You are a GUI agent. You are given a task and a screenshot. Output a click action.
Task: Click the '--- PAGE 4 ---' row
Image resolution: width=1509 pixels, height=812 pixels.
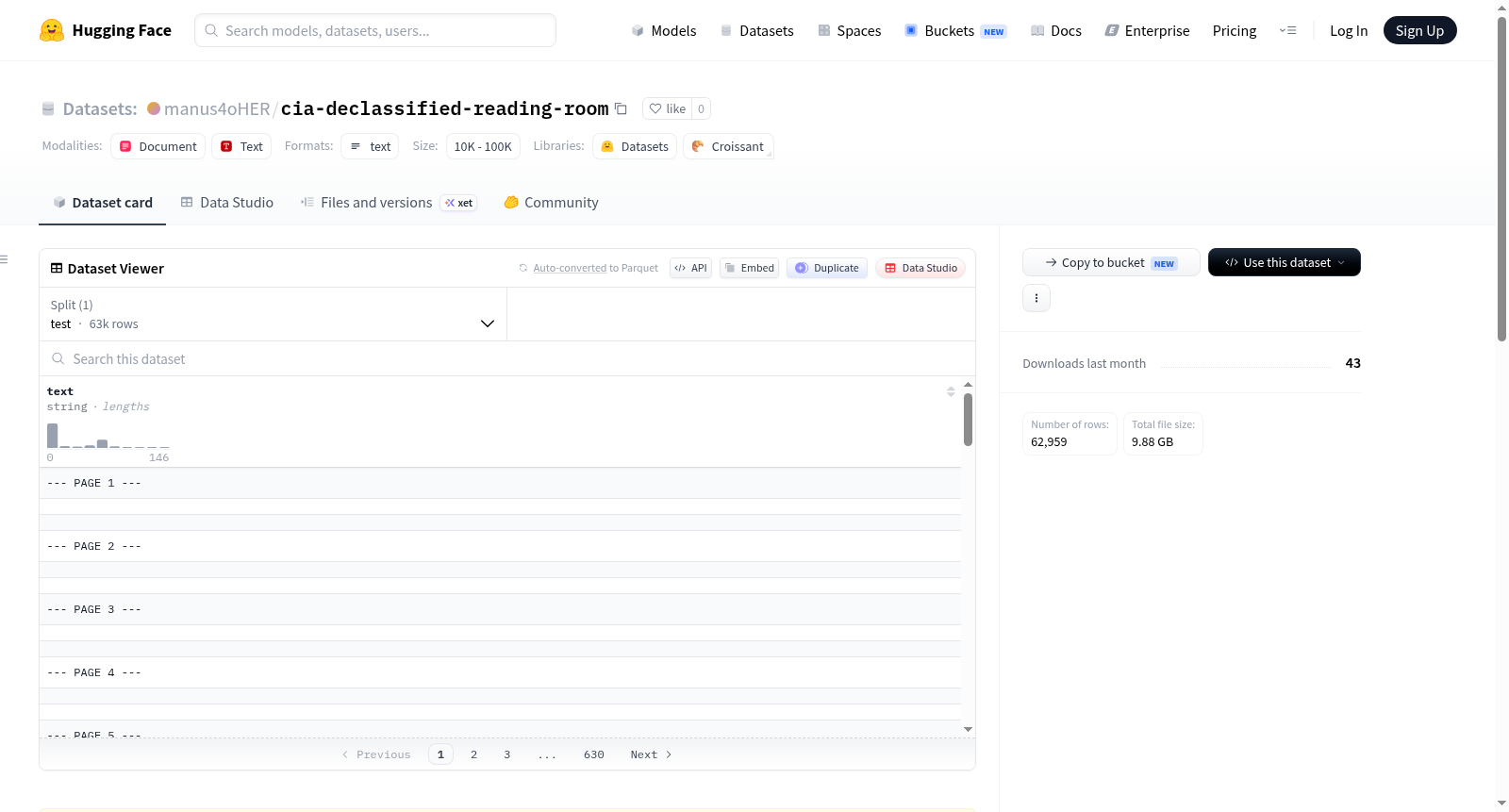coord(500,672)
